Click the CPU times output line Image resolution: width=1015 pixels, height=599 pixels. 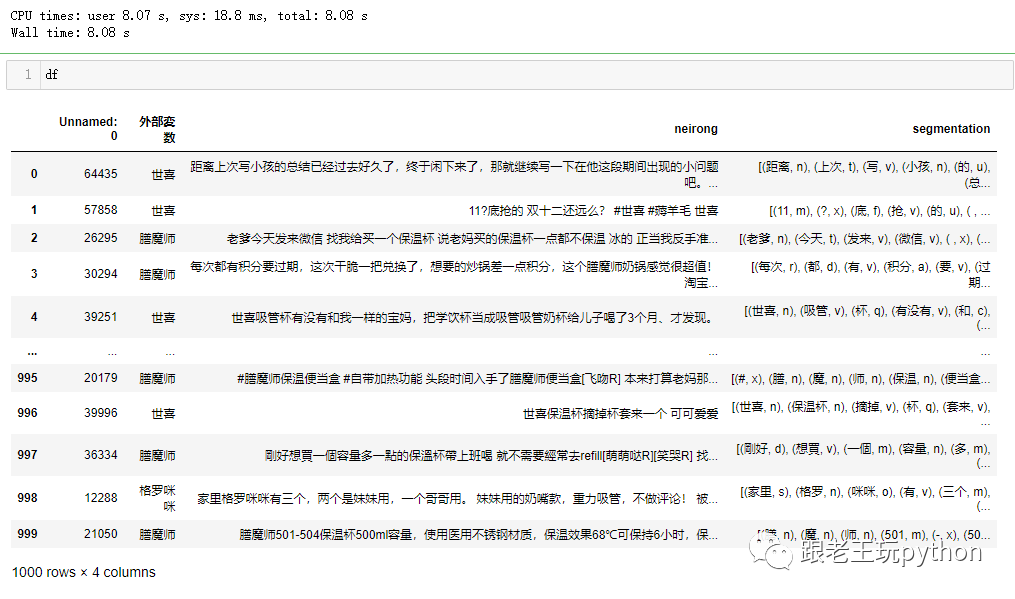point(190,16)
